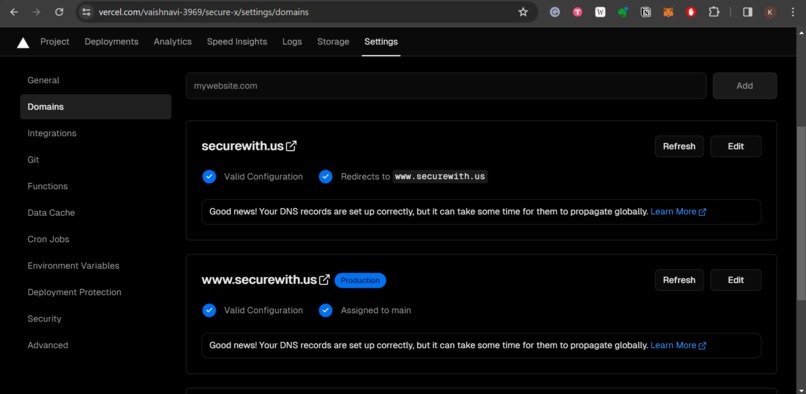Open the Logs tab

[292, 42]
